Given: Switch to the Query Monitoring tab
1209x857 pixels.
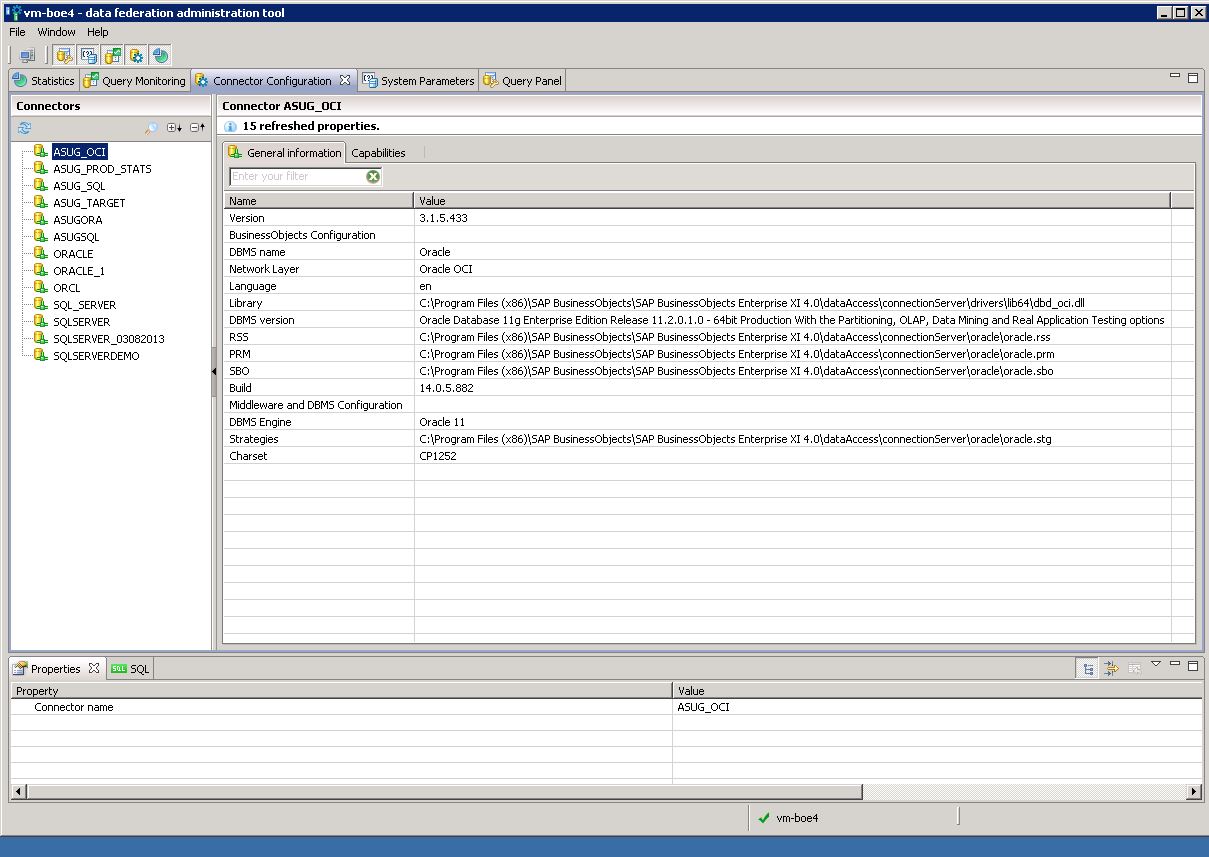Looking at the screenshot, I should click(134, 81).
